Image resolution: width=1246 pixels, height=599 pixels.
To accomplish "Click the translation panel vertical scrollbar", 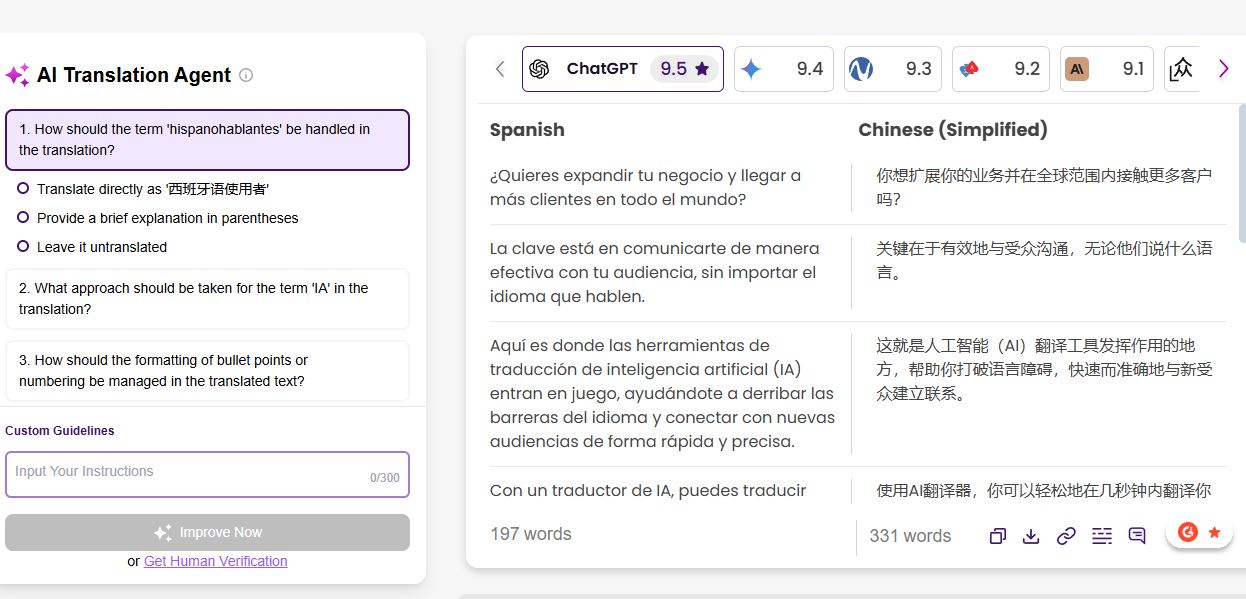I will 1242,170.
